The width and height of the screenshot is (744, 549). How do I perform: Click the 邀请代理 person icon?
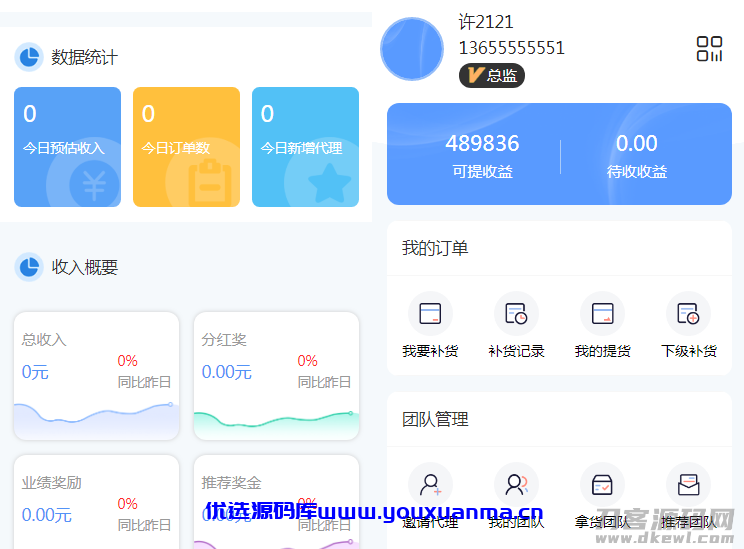pos(430,484)
